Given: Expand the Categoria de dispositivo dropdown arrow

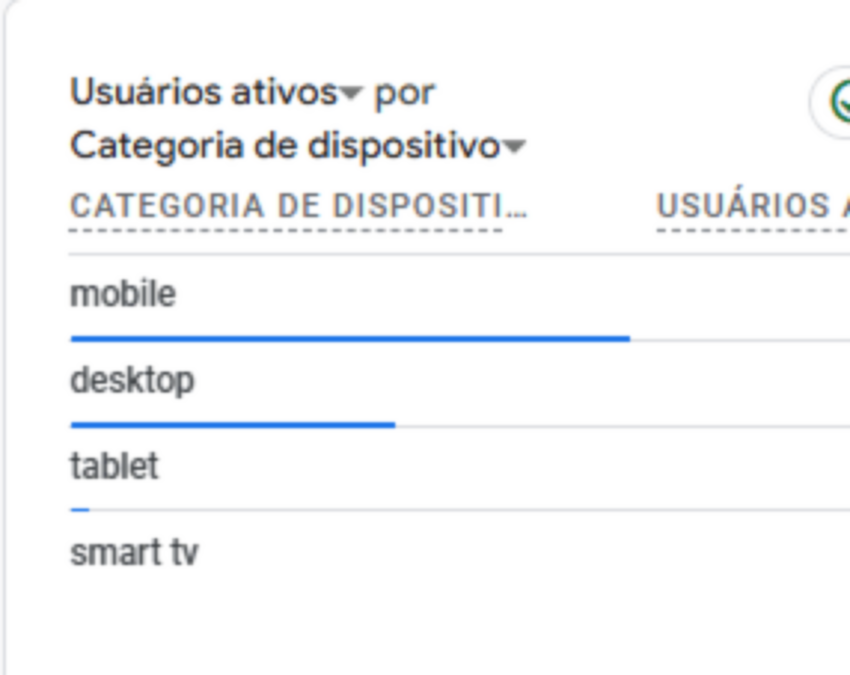Looking at the screenshot, I should pyautogui.click(x=513, y=148).
